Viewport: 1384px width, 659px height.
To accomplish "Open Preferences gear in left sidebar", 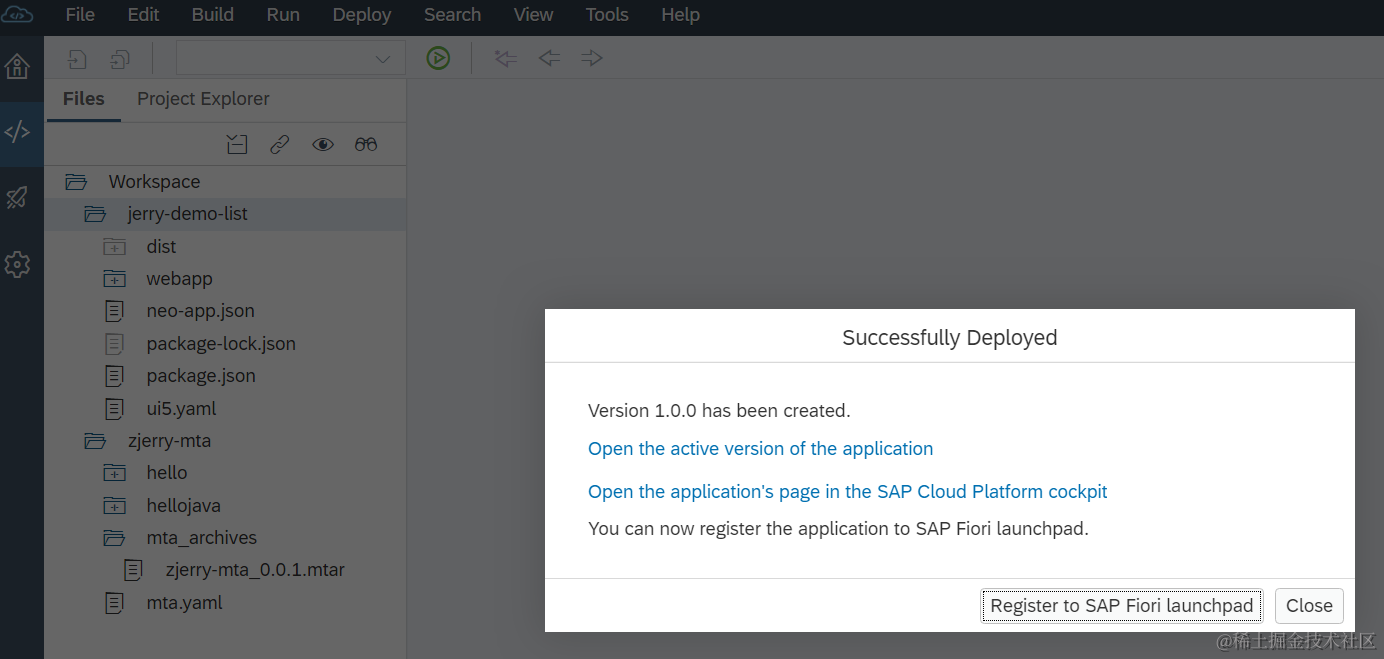I will pos(17,264).
